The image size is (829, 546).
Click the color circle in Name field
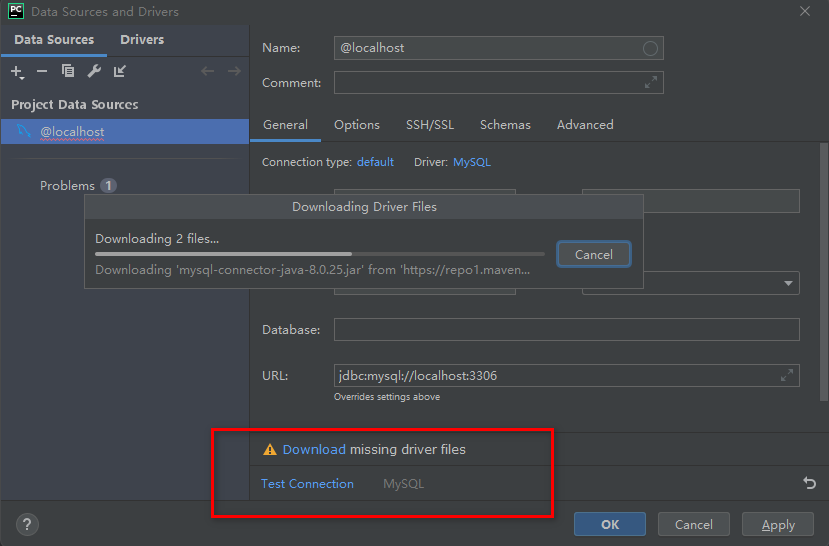click(650, 48)
